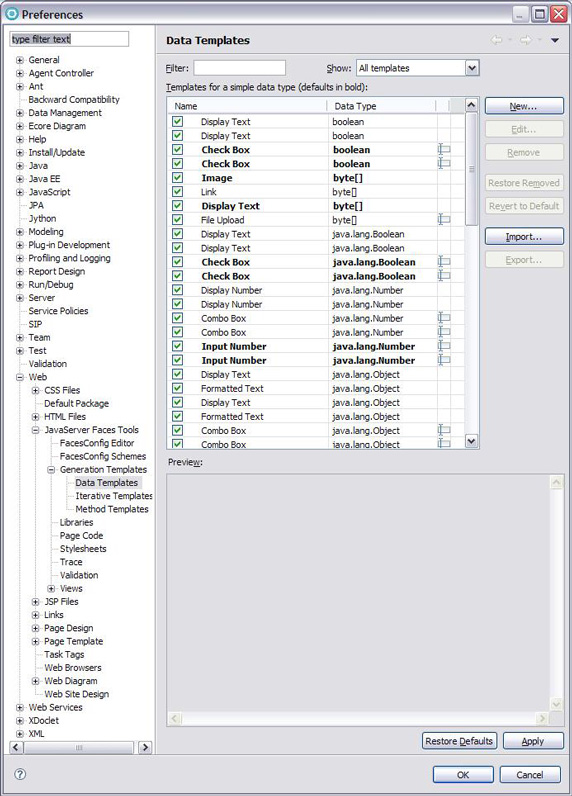Click tree panel horizontal scroll left arrow

(x=16, y=747)
